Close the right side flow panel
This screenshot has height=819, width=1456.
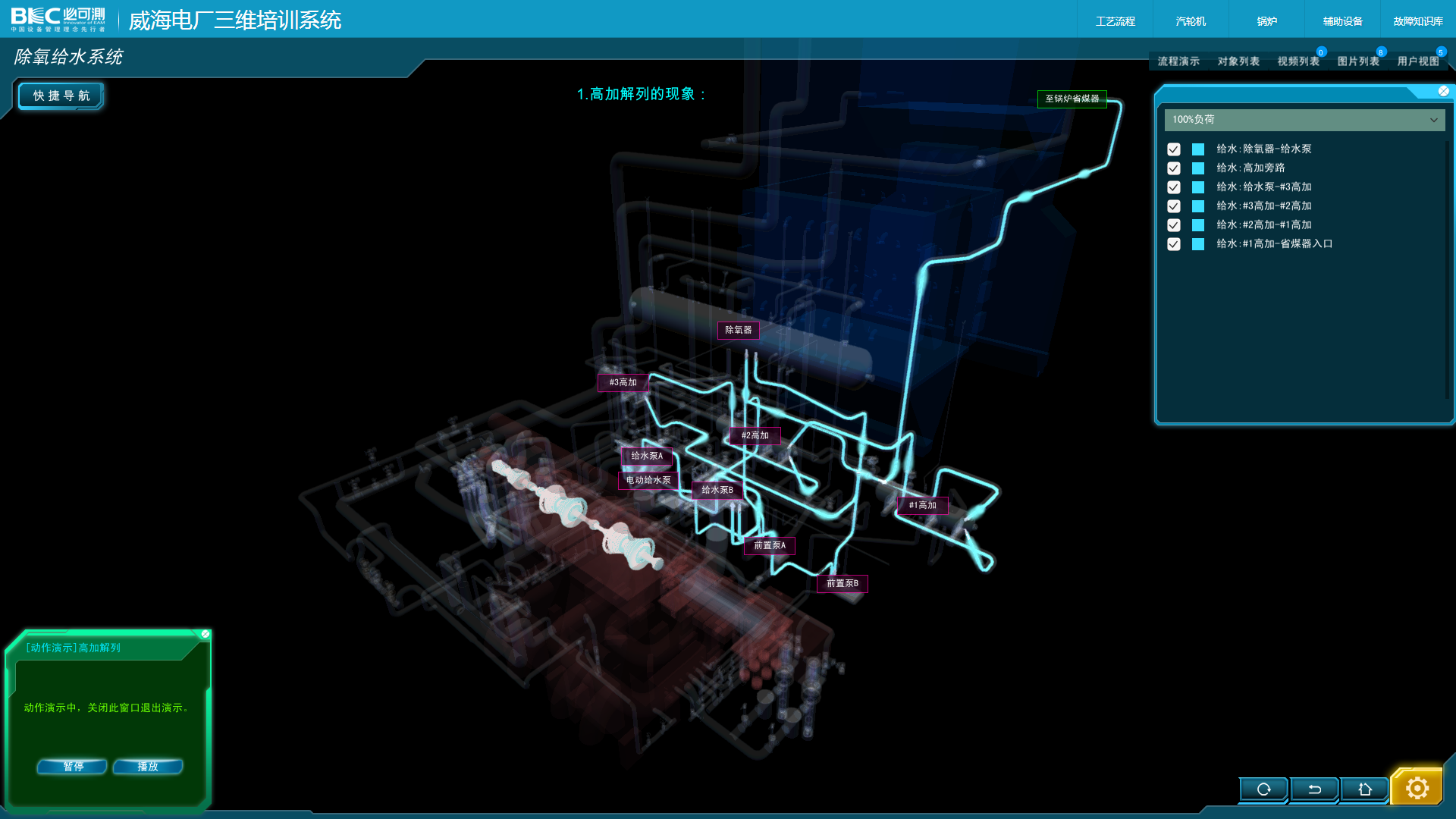click(1443, 91)
